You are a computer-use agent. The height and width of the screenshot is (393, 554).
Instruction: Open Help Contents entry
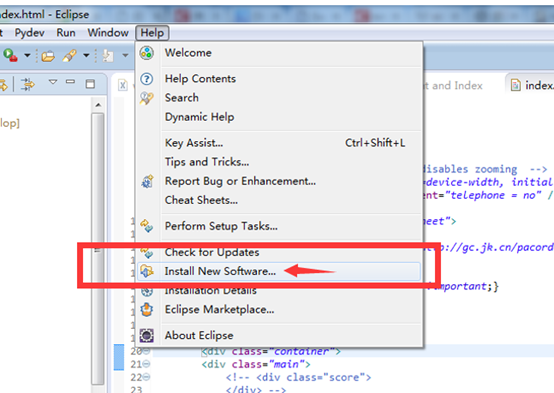[x=279, y=78]
